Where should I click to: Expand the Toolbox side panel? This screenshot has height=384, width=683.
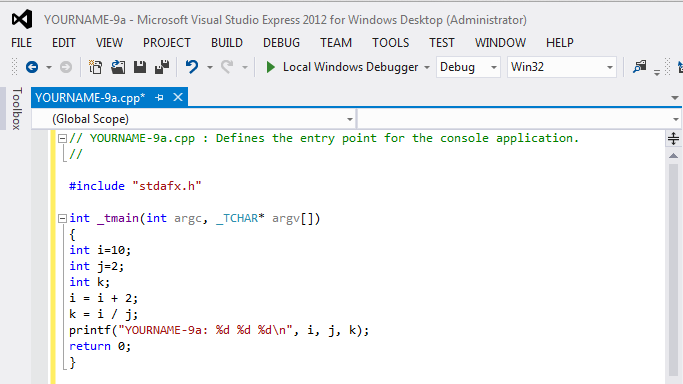point(17,108)
